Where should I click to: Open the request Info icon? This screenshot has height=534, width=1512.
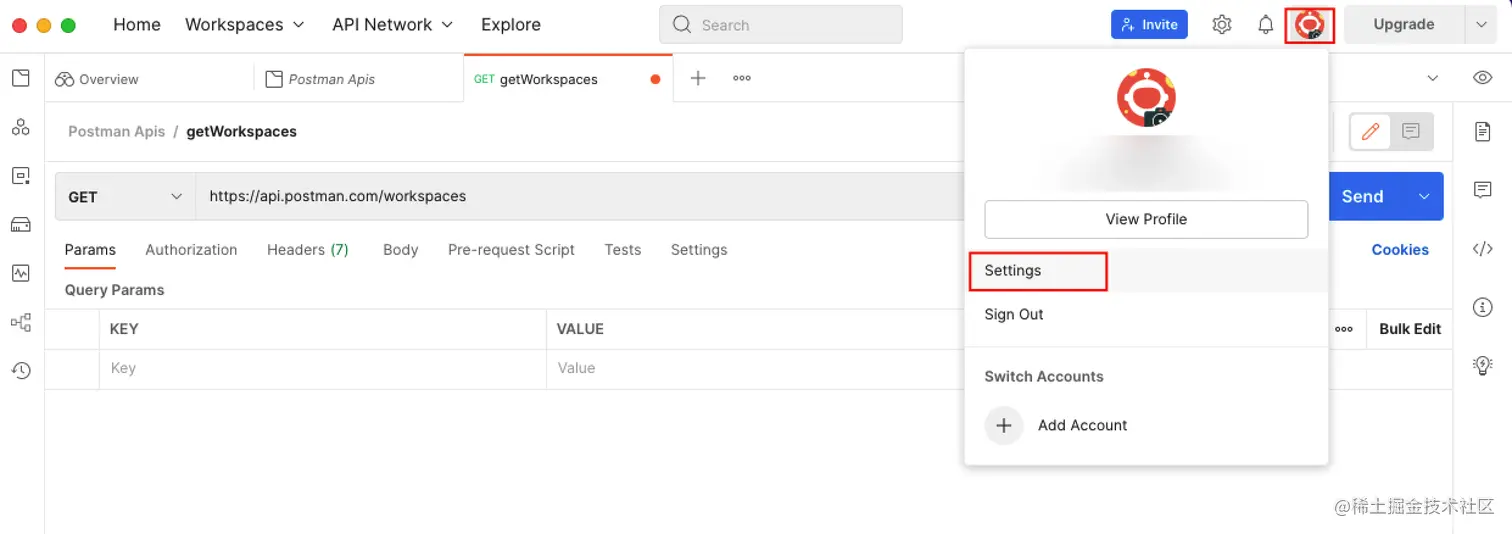(1483, 307)
